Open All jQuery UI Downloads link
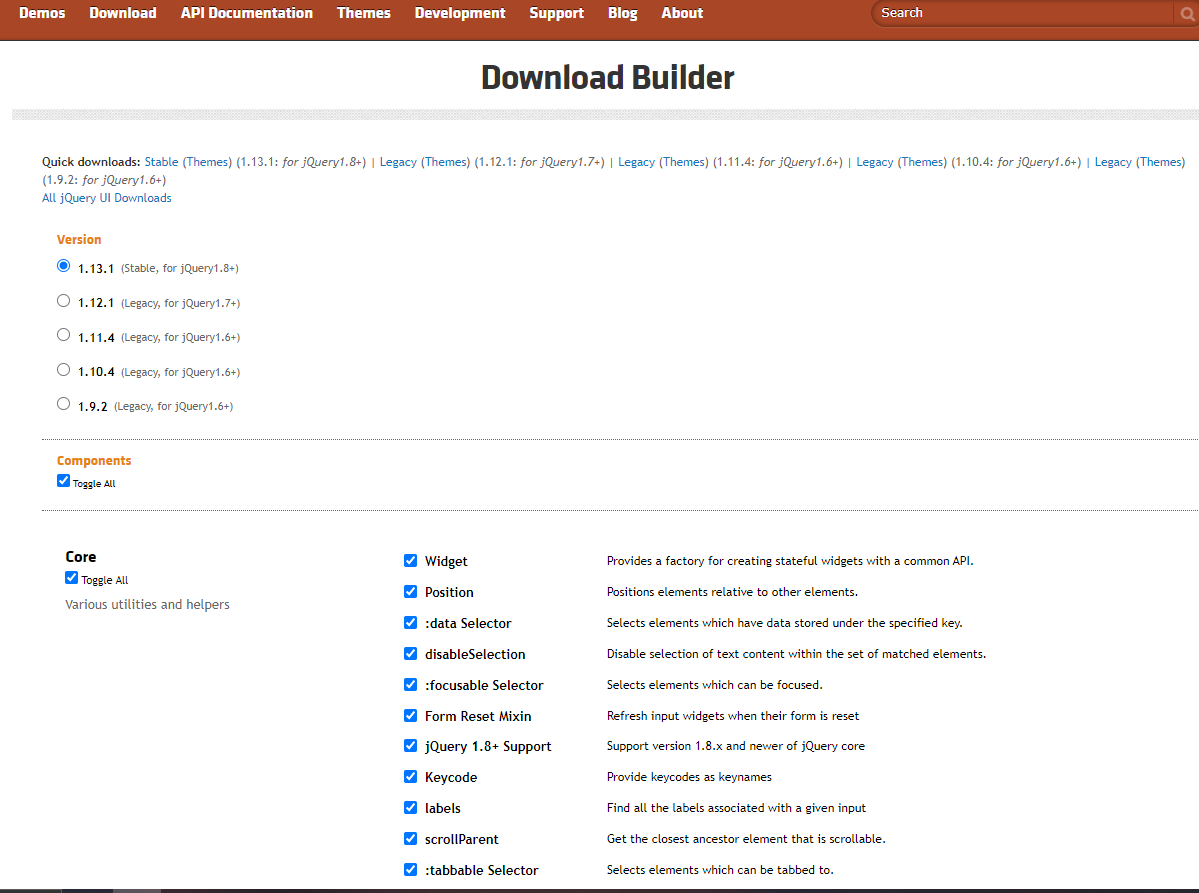This screenshot has height=893, width=1199. pyautogui.click(x=107, y=198)
